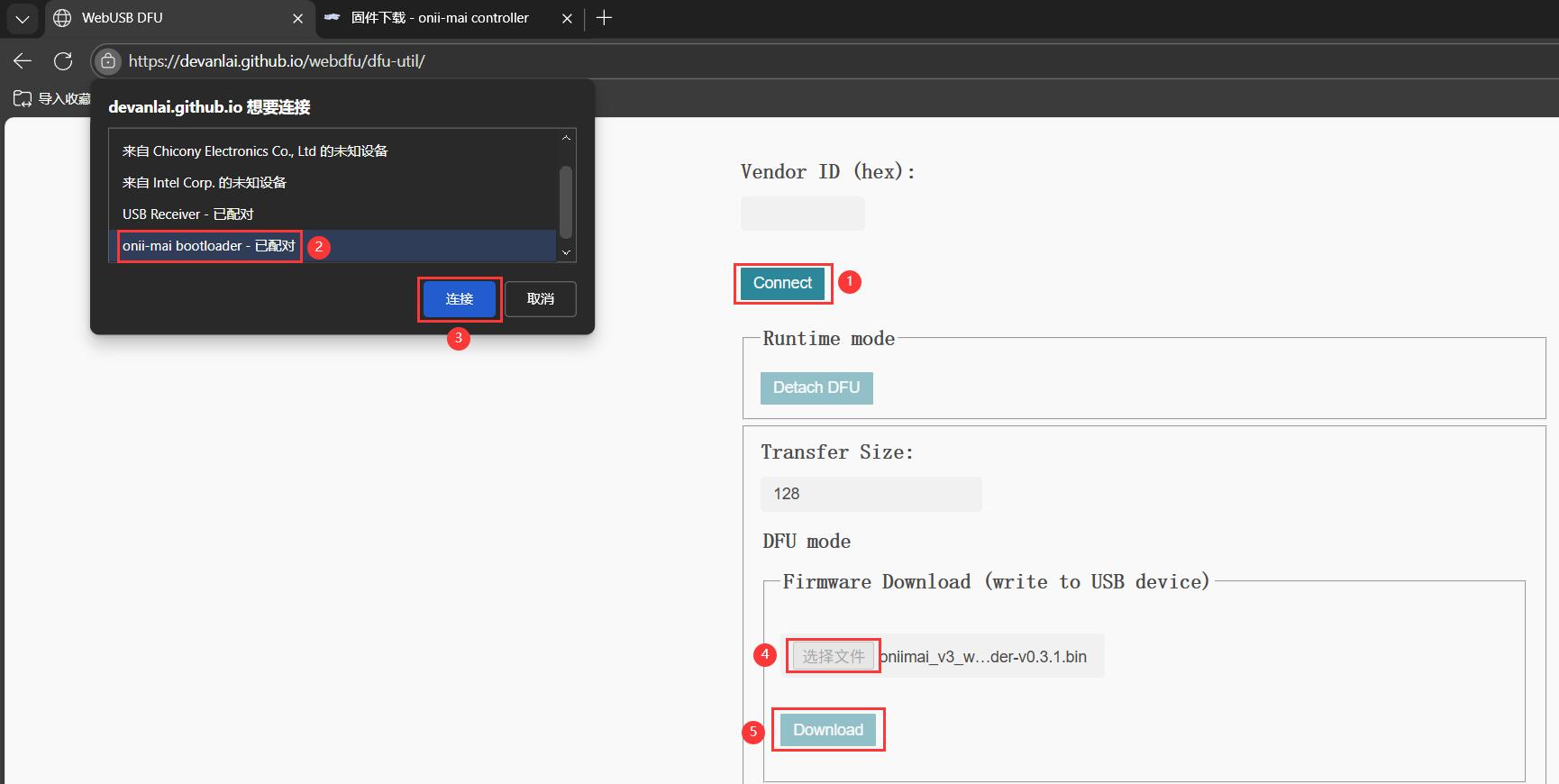Choose the USB Receiver device entry

click(188, 214)
